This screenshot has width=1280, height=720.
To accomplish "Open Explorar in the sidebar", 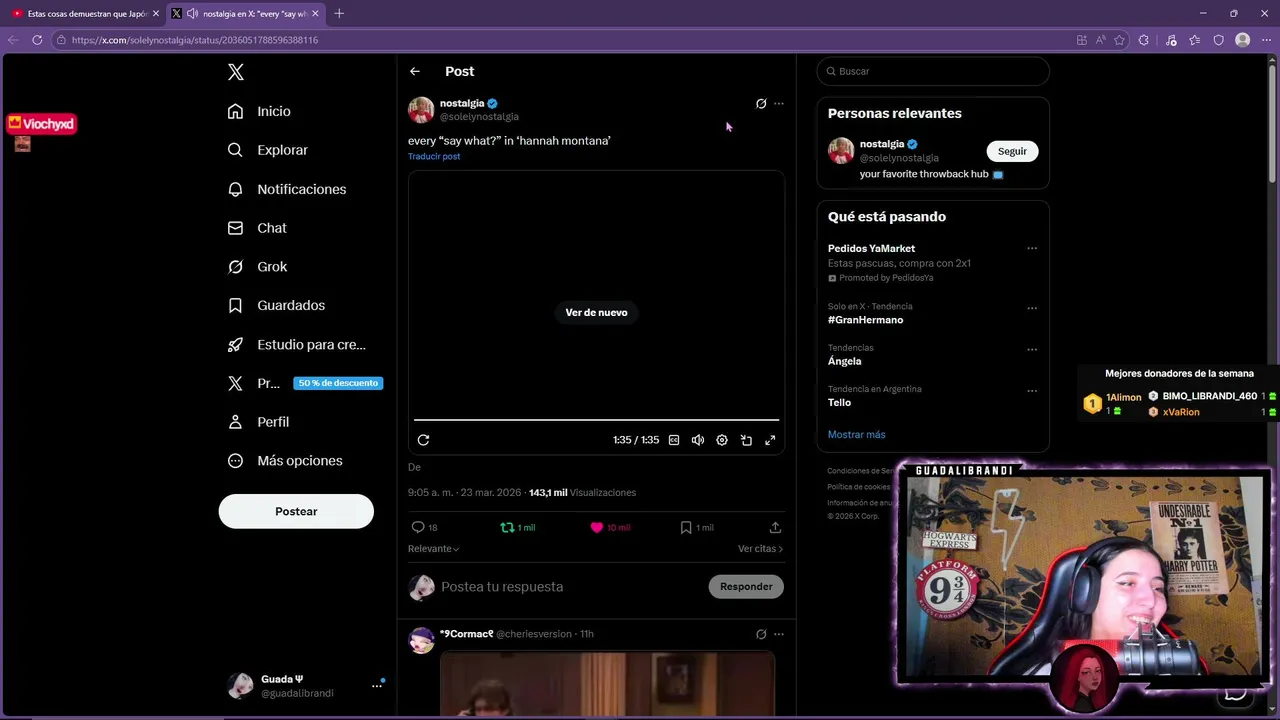I will (267, 150).
